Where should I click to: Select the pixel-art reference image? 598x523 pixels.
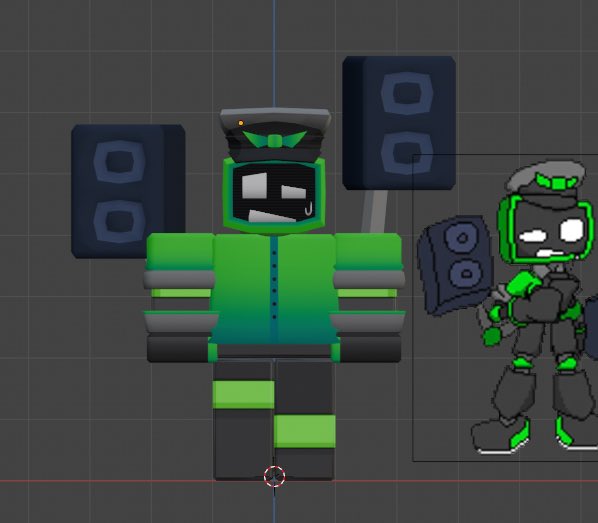click(x=505, y=307)
